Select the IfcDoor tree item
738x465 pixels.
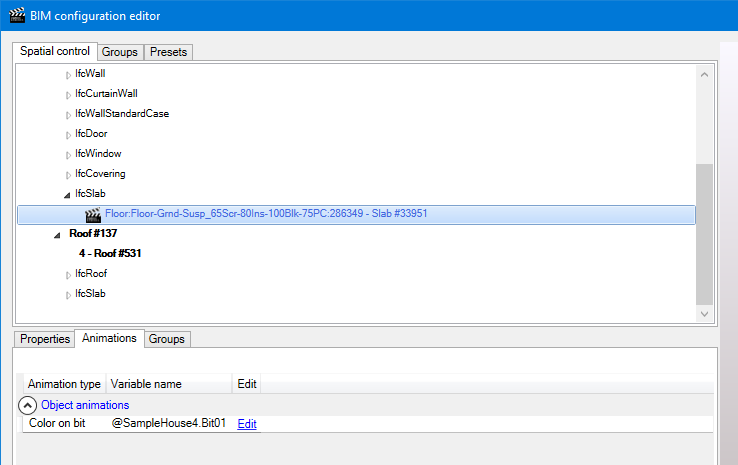tap(91, 134)
